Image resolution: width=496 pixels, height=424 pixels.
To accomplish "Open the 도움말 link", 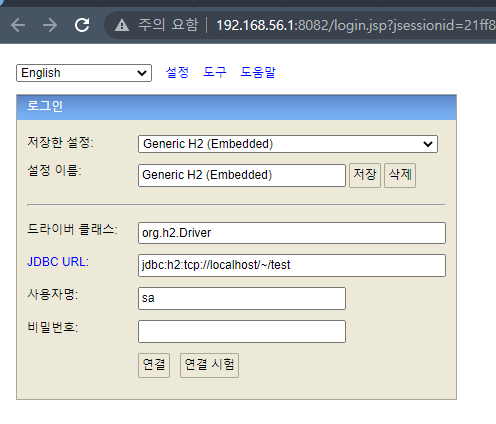I will pos(258,72).
